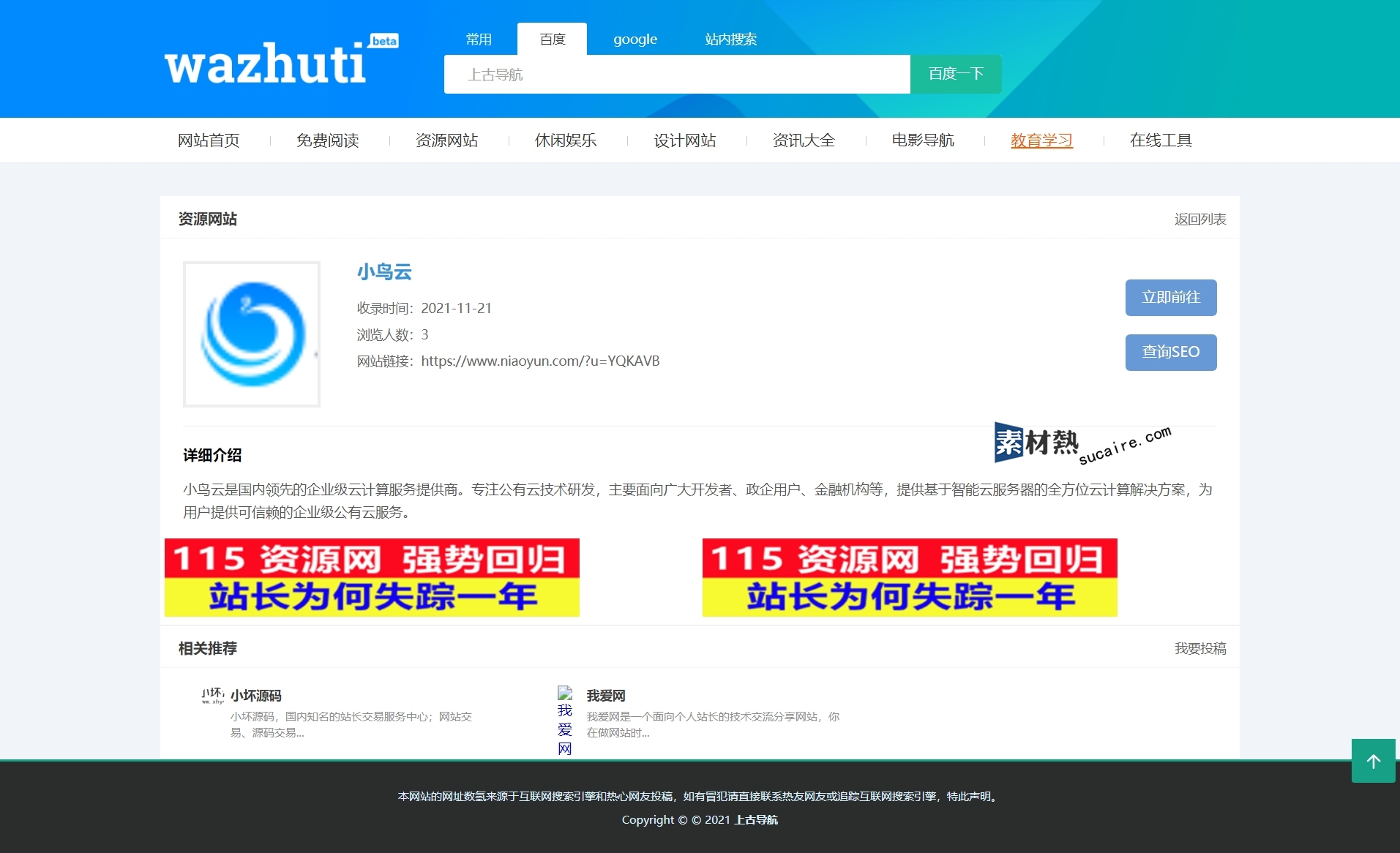Open 在线工具 navigation item
Viewport: 1400px width, 853px height.
point(1161,140)
